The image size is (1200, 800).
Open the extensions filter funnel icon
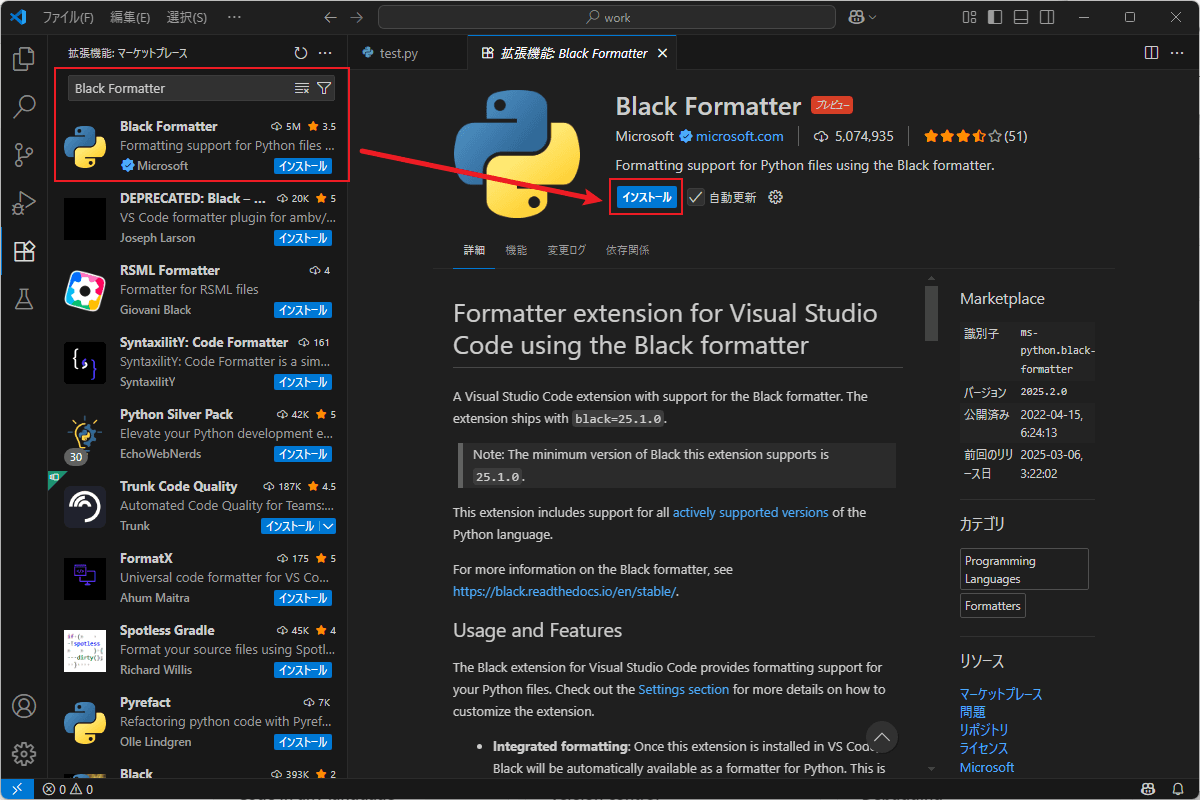(323, 88)
